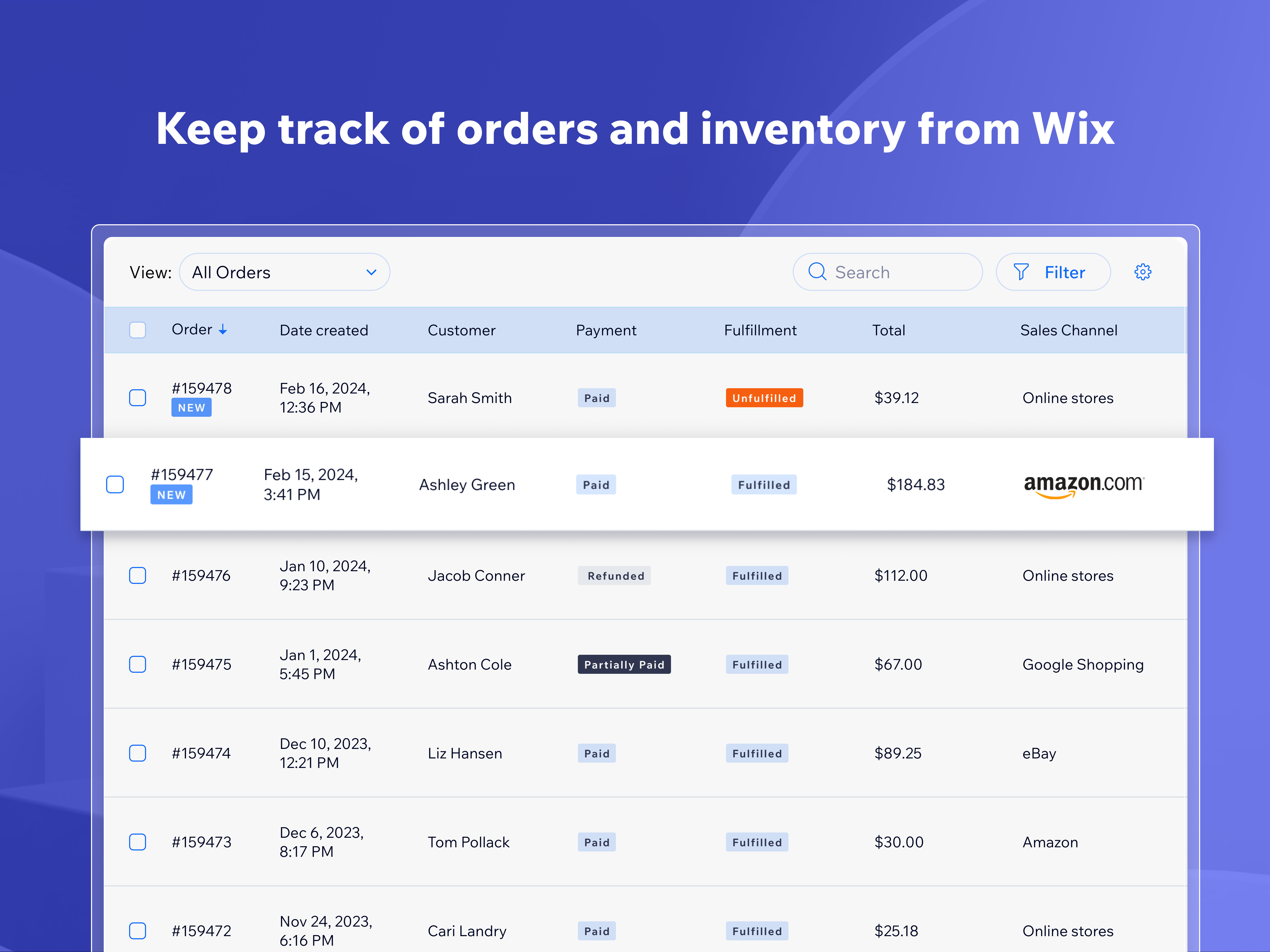Click the Paid badge for Cari Landry
Viewport: 1270px width, 952px height.
tap(597, 931)
